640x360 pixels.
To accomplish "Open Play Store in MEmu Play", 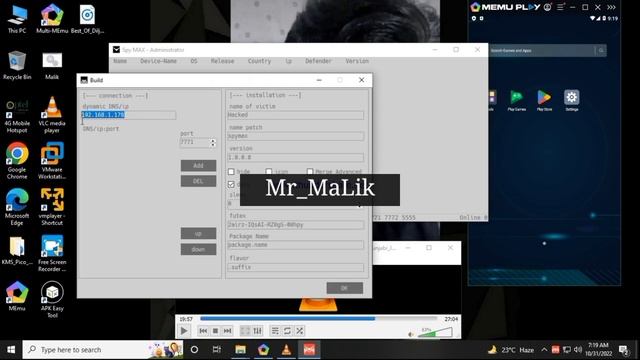I will [x=544, y=100].
